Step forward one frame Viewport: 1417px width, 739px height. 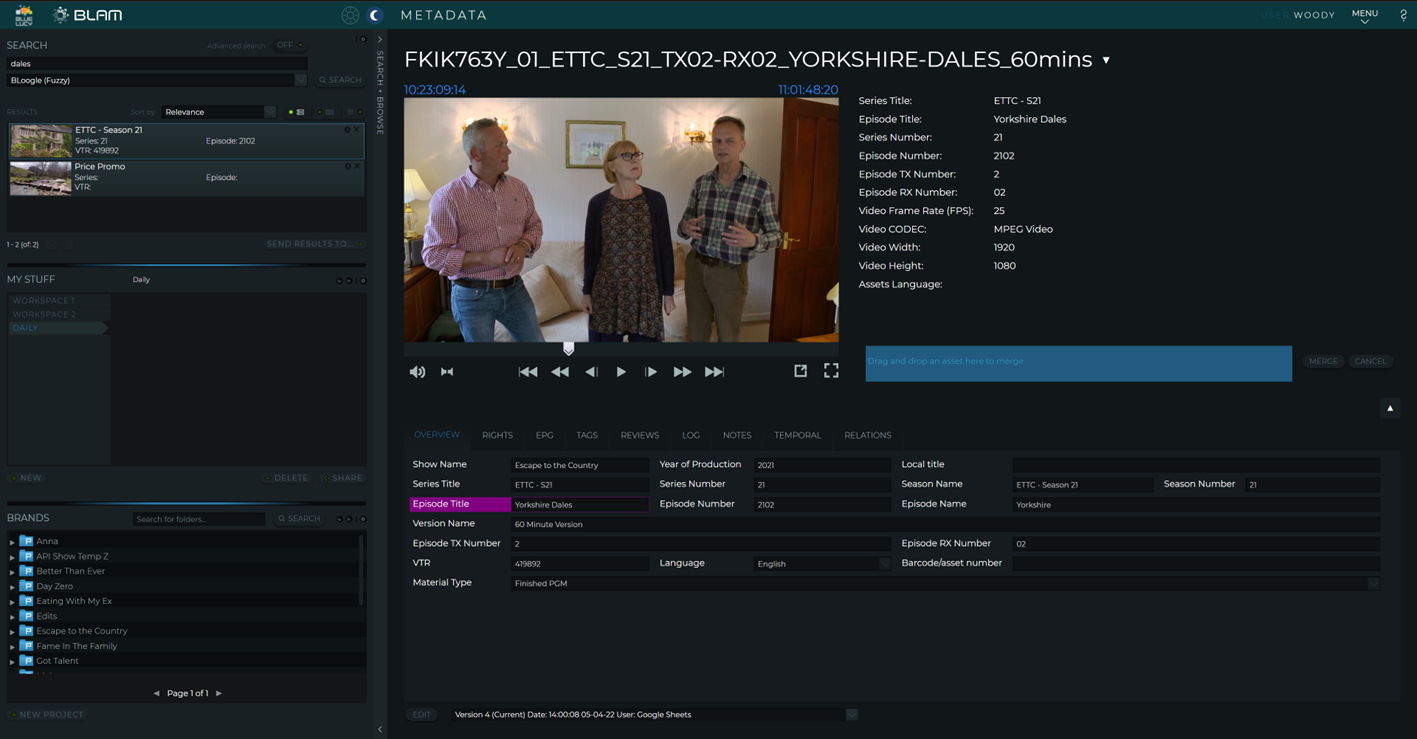[651, 372]
